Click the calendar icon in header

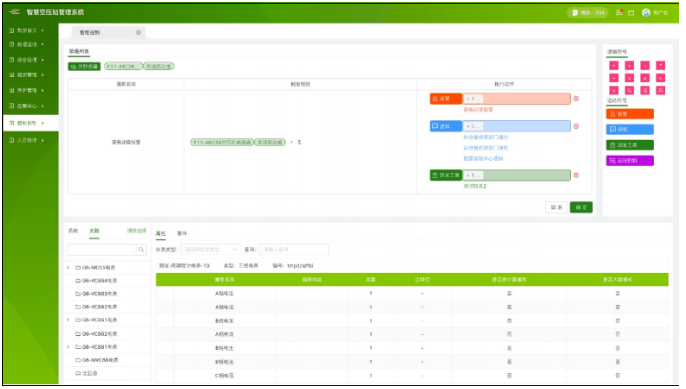coord(631,13)
